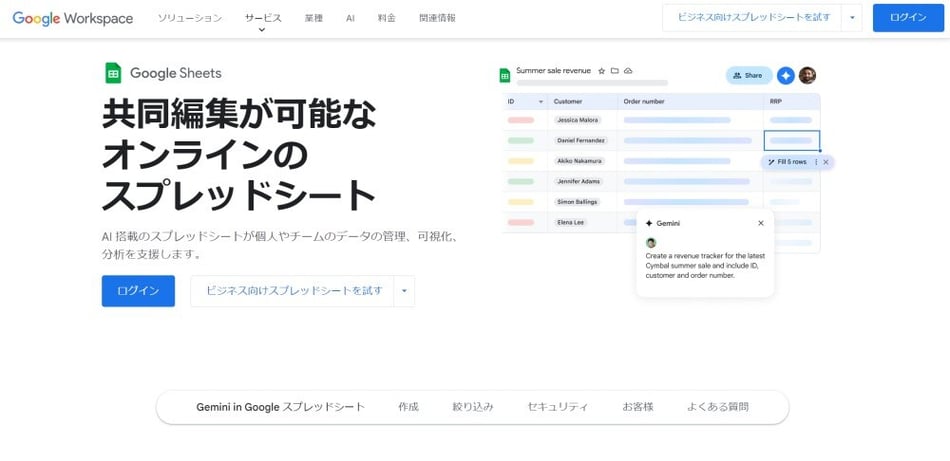Click the Share button in the sheet preview
This screenshot has height=461, width=950.
coord(749,76)
